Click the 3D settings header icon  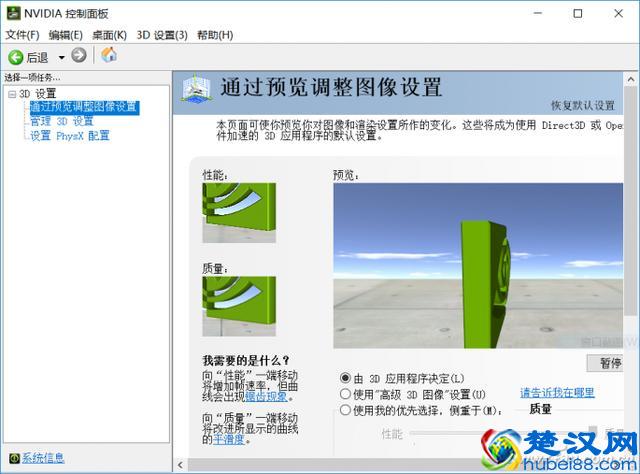200,91
